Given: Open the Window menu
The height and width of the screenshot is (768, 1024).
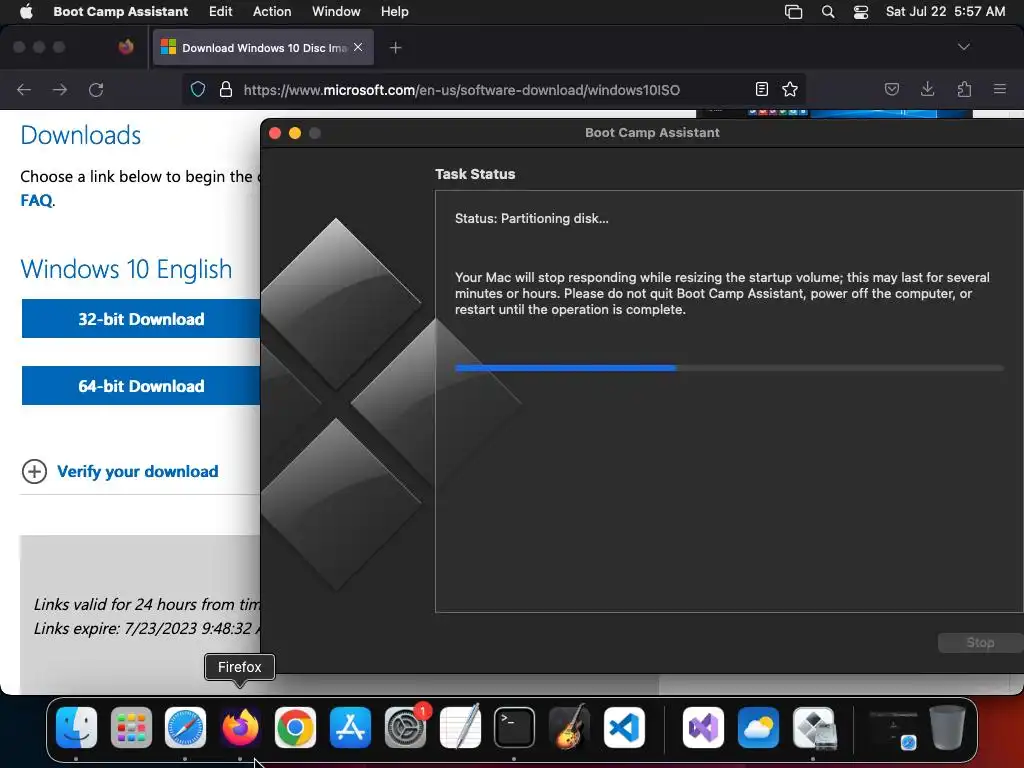Looking at the screenshot, I should 336,11.
